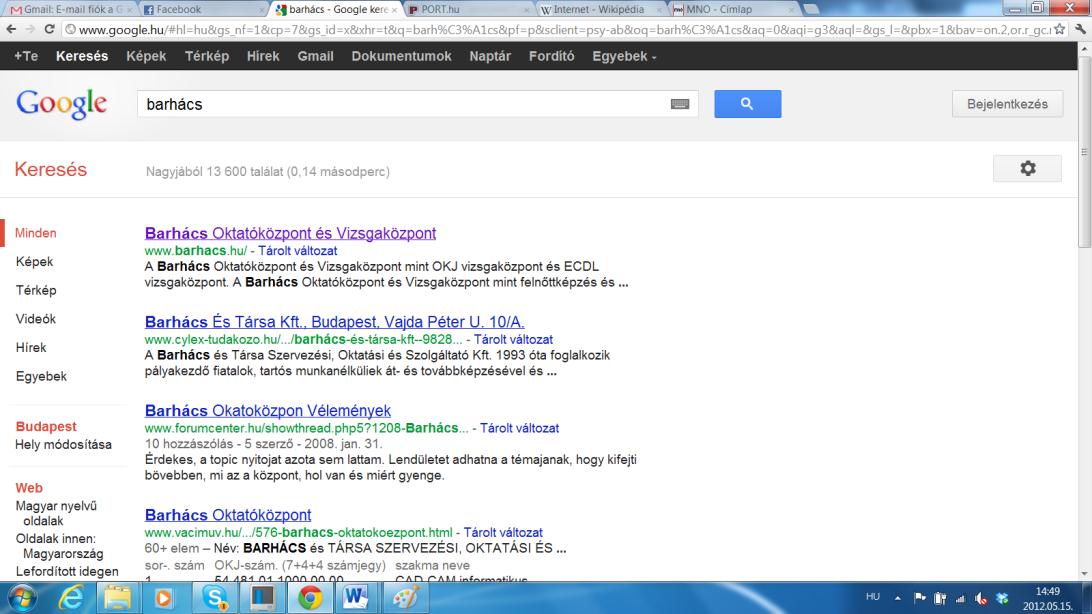Image resolution: width=1092 pixels, height=614 pixels.
Task: Open the Barhács Oktatóközpont vacimuv result
Action: click(x=228, y=515)
